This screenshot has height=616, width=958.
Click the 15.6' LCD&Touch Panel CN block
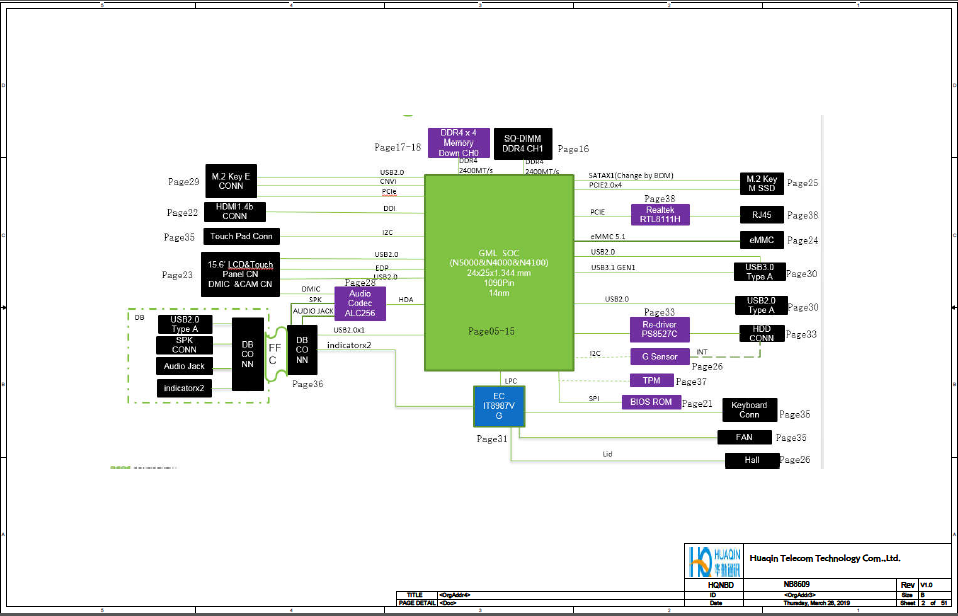point(240,274)
